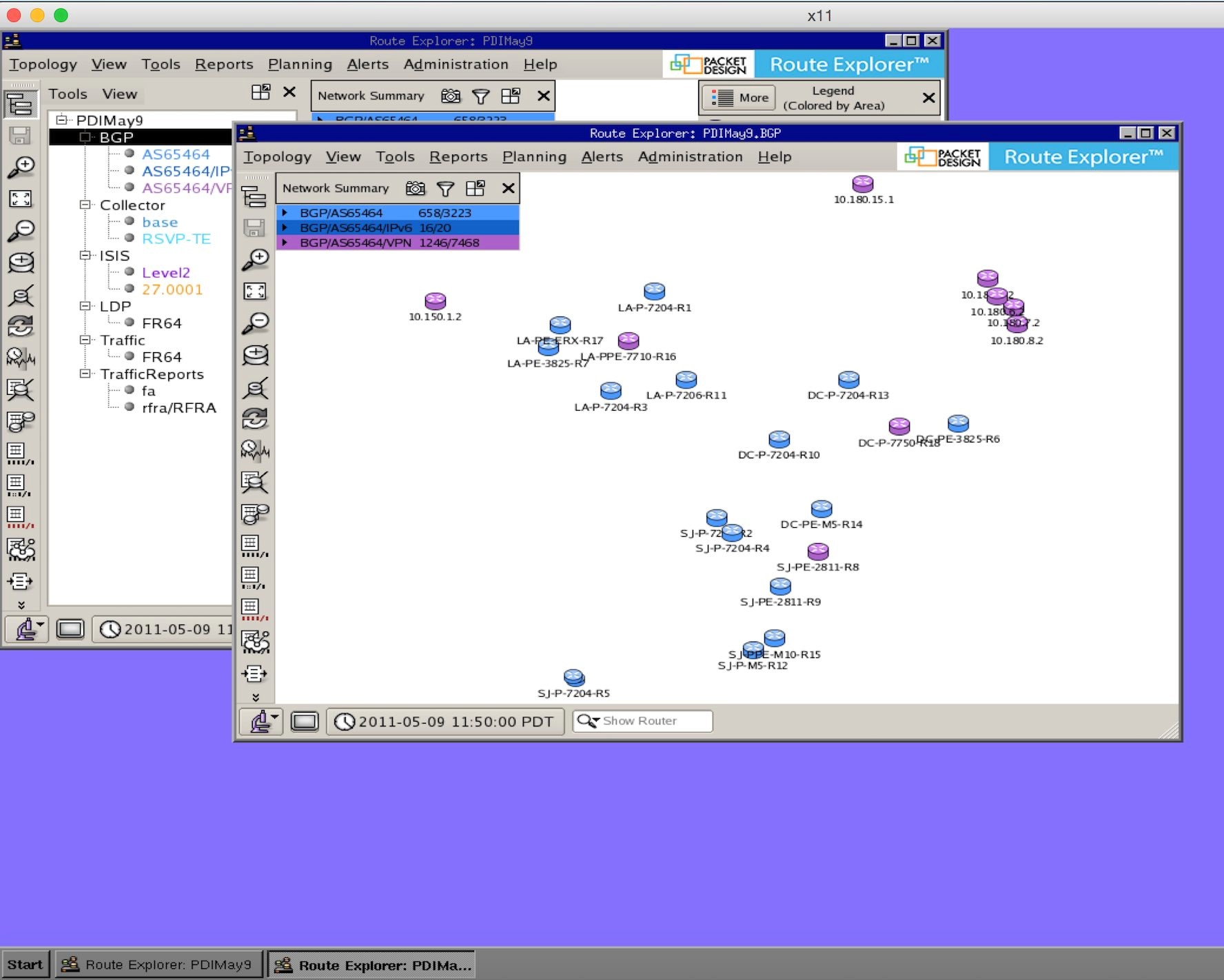Viewport: 1224px width, 980px height.
Task: Select rfra/RFRA under TrafficReports
Action: pos(179,407)
